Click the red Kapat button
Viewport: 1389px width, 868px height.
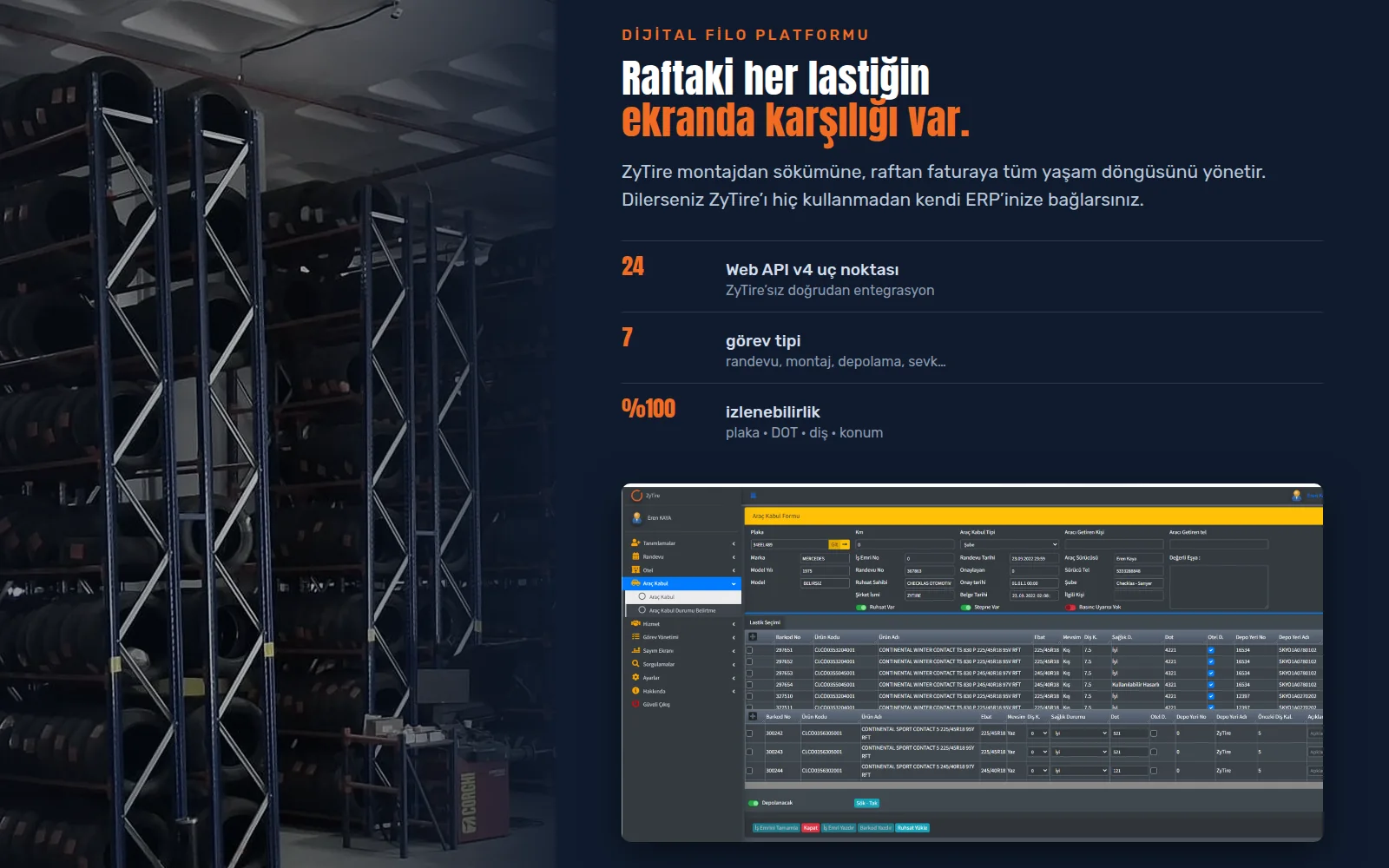click(x=810, y=828)
